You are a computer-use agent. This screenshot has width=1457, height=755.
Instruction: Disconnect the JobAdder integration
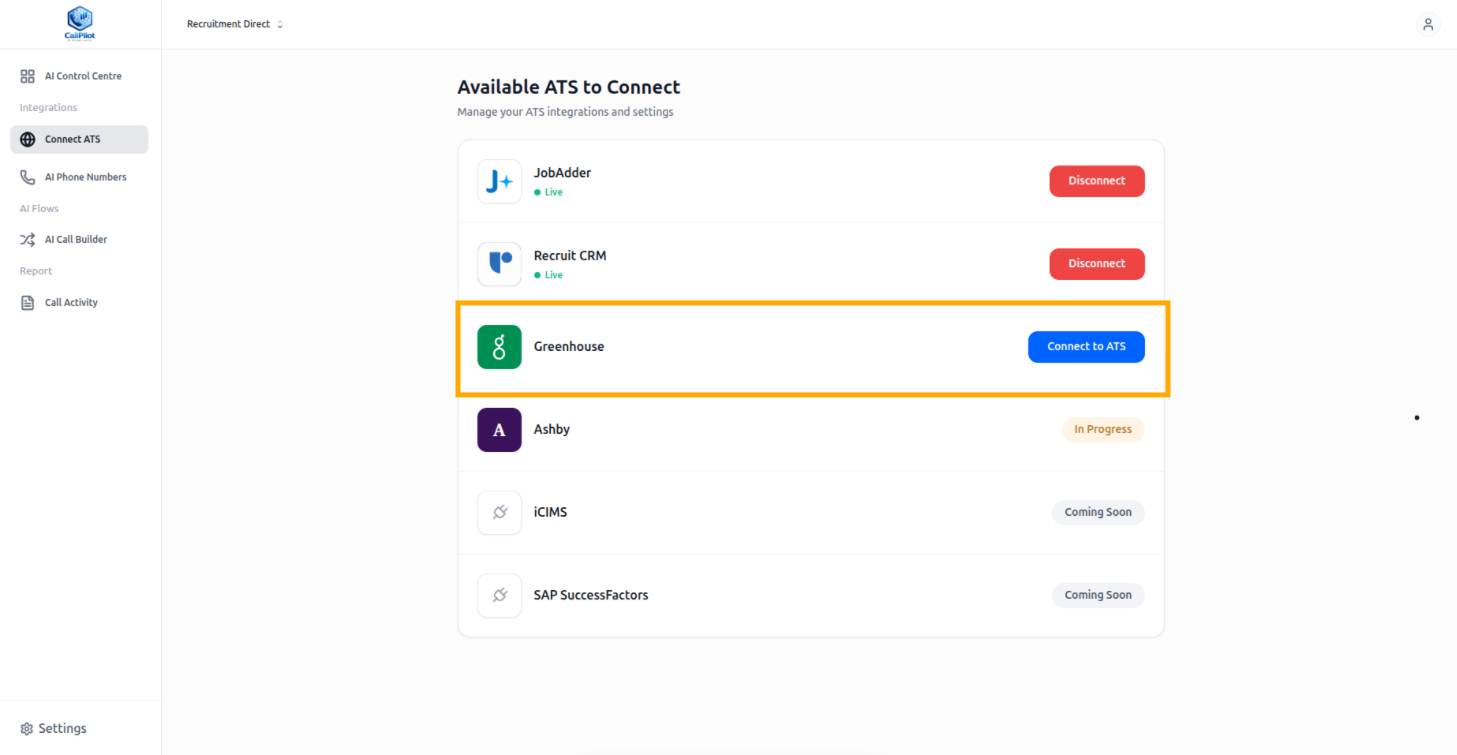click(x=1096, y=181)
